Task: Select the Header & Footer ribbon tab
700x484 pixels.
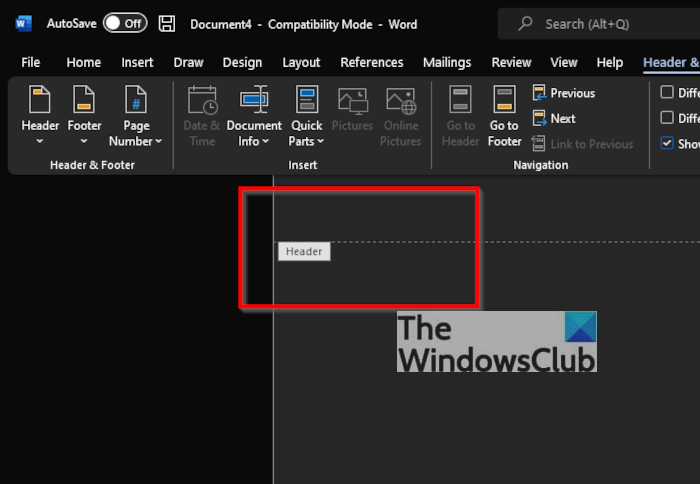Action: coord(671,62)
